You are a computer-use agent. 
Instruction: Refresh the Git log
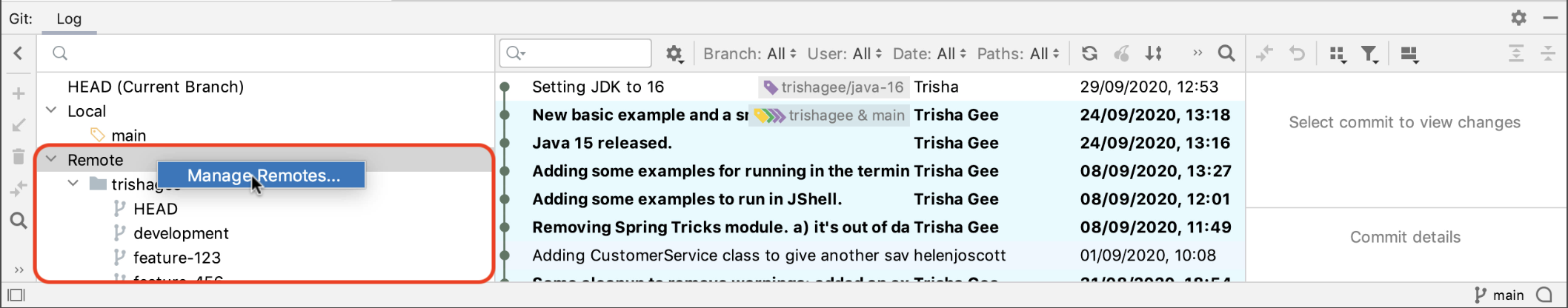pos(1089,53)
